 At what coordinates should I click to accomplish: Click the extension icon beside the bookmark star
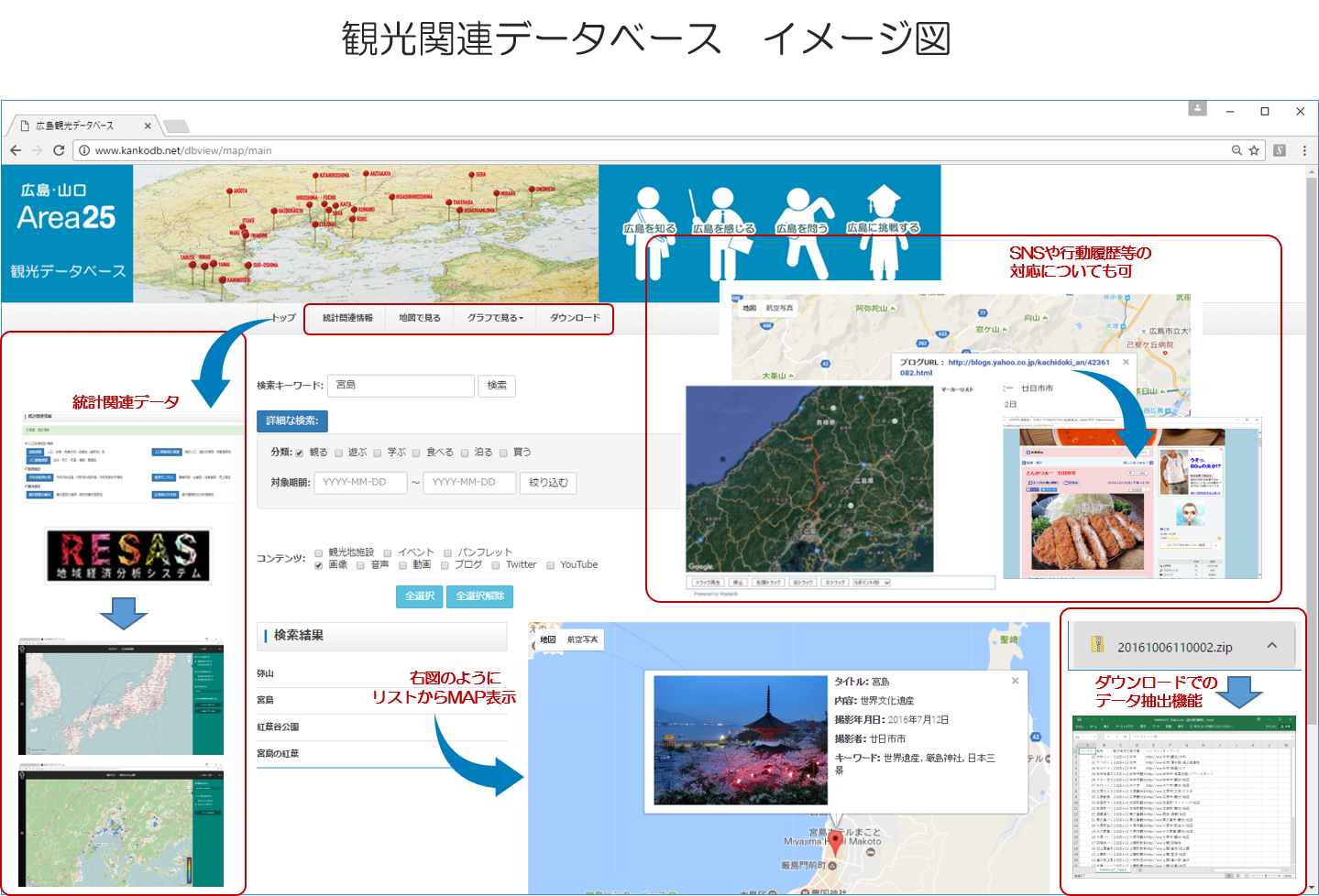(1280, 150)
